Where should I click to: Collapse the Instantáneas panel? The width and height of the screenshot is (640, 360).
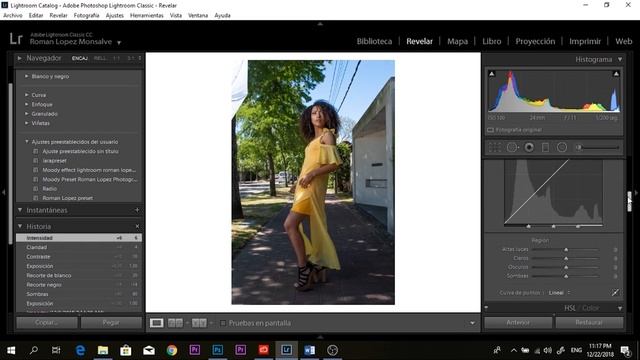[x=20, y=210]
